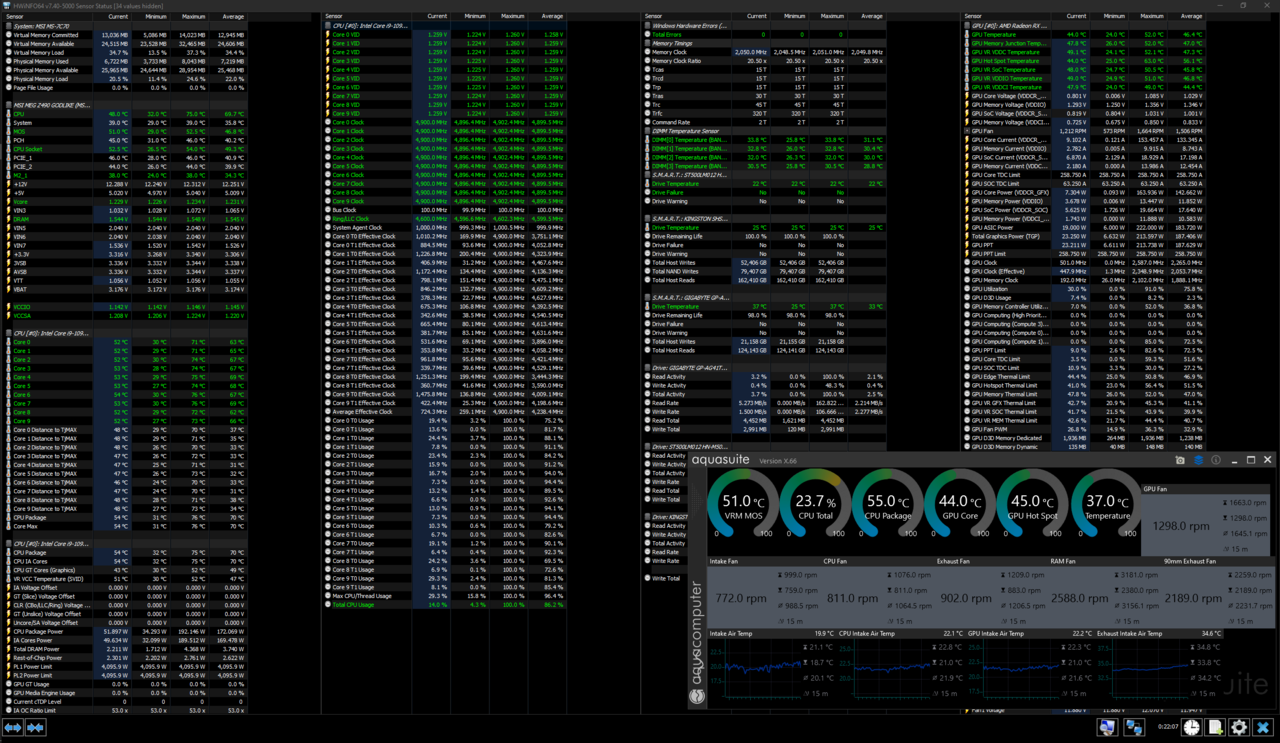The height and width of the screenshot is (743, 1280).
Task: Open the remote monitoring network computers icon
Action: click(x=1134, y=728)
